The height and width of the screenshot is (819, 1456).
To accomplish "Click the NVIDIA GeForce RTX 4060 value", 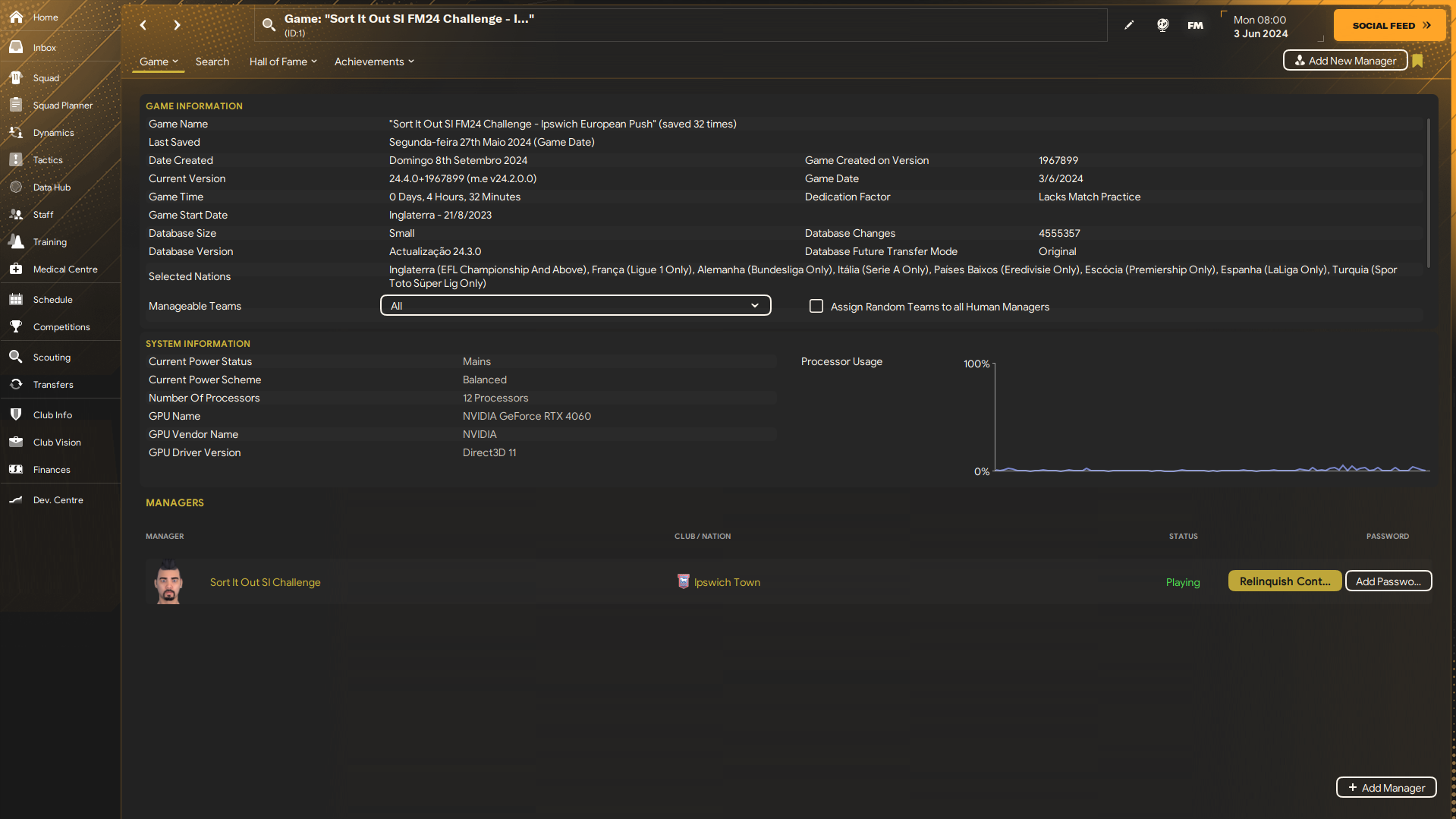I will [x=527, y=416].
